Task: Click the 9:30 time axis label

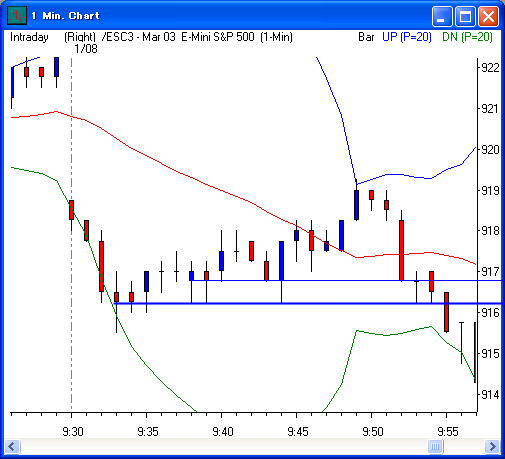Action: pos(73,432)
